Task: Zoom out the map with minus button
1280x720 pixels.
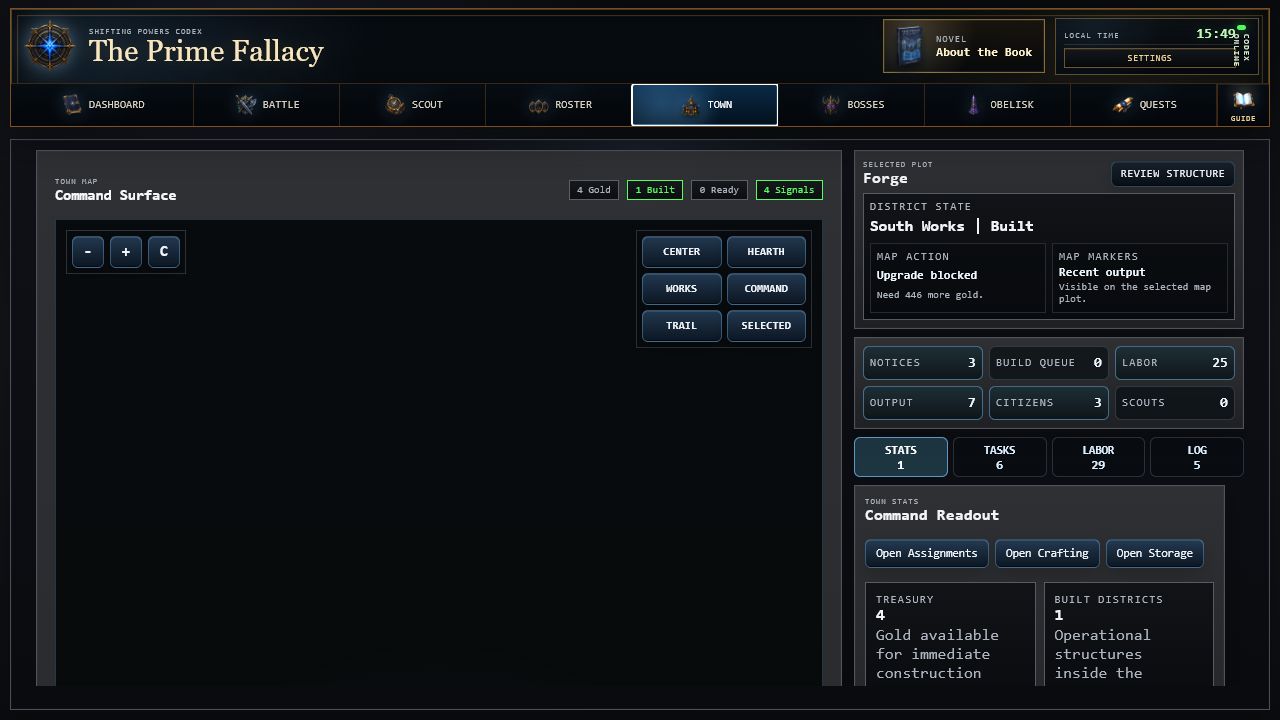Action: click(x=88, y=252)
